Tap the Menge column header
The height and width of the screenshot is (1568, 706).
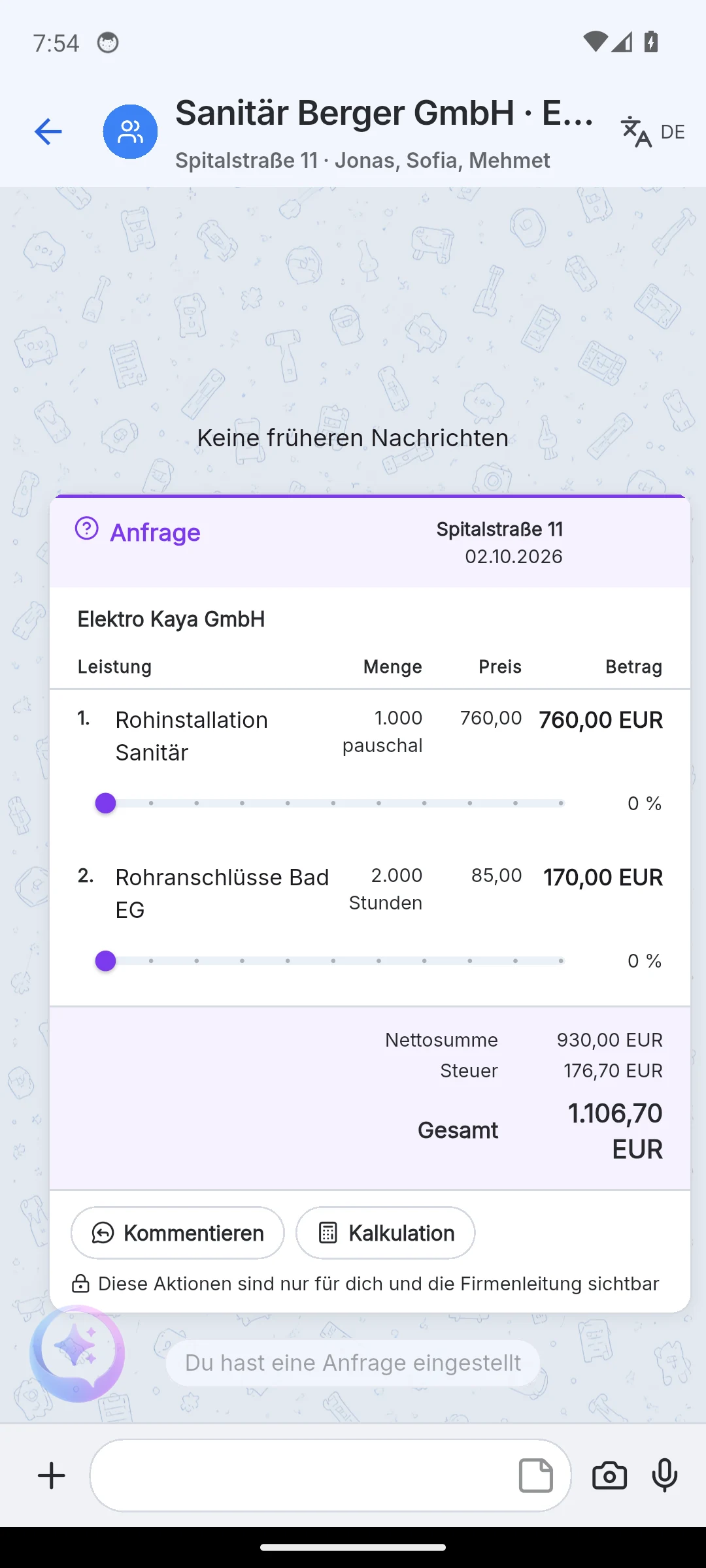coord(393,666)
